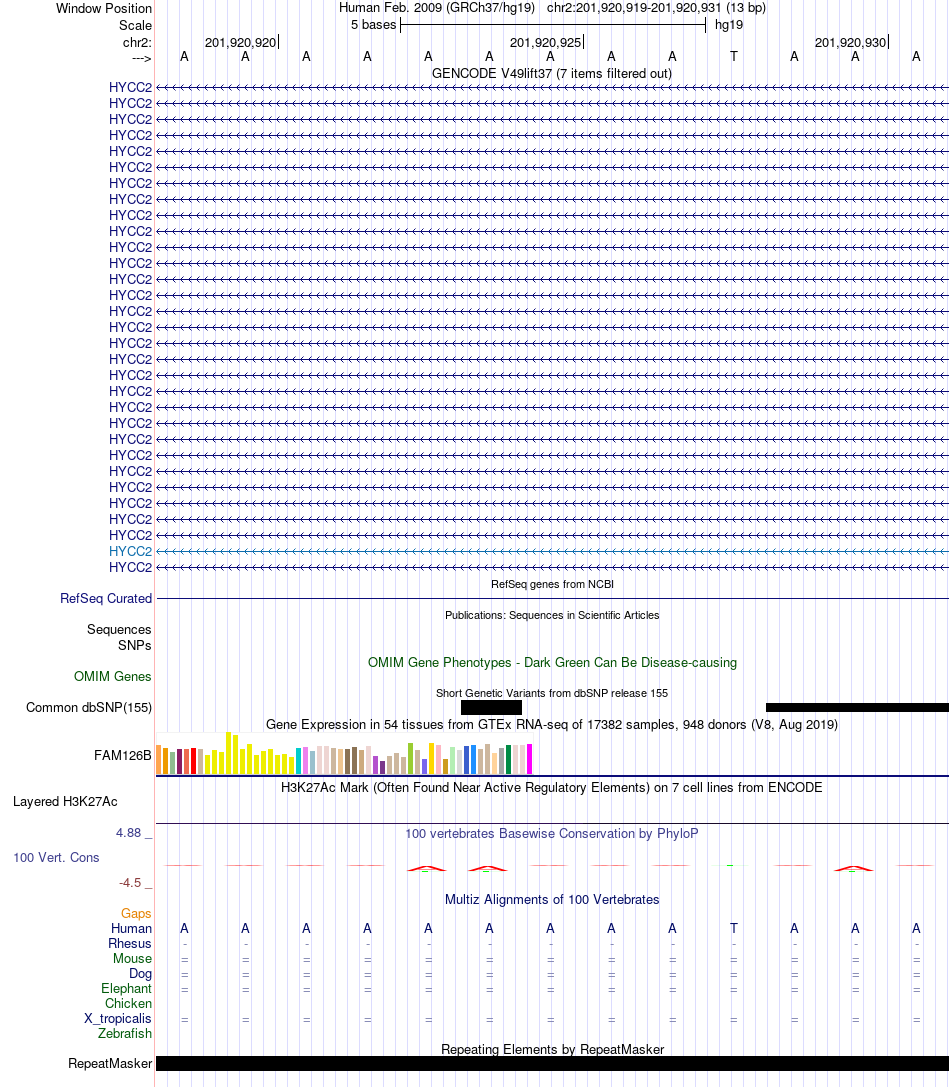The image size is (950, 1087).
Task: Click the magenta bar in the GTEx chart
Action: [530, 759]
